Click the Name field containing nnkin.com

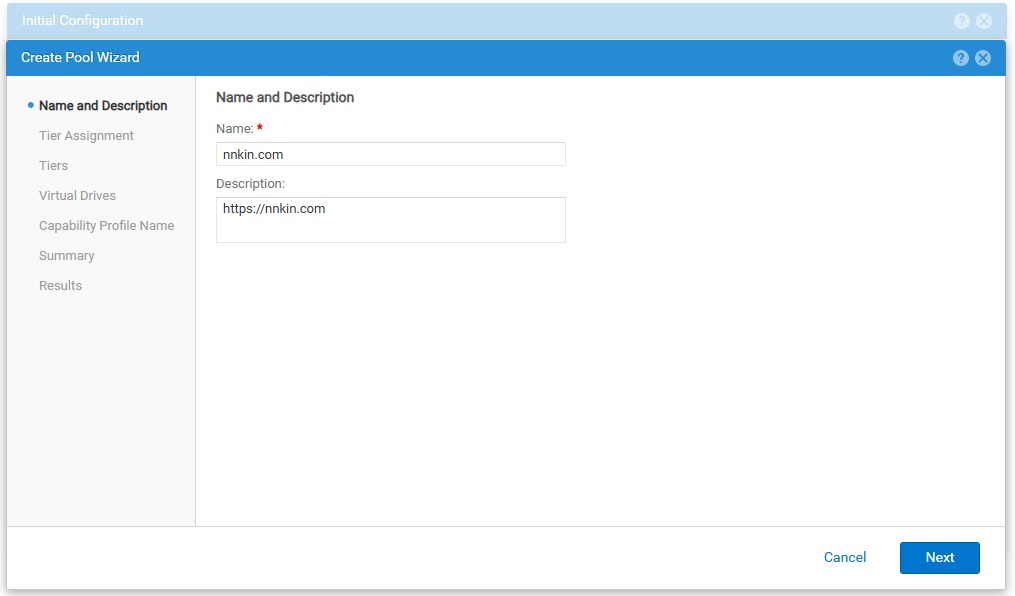(390, 154)
